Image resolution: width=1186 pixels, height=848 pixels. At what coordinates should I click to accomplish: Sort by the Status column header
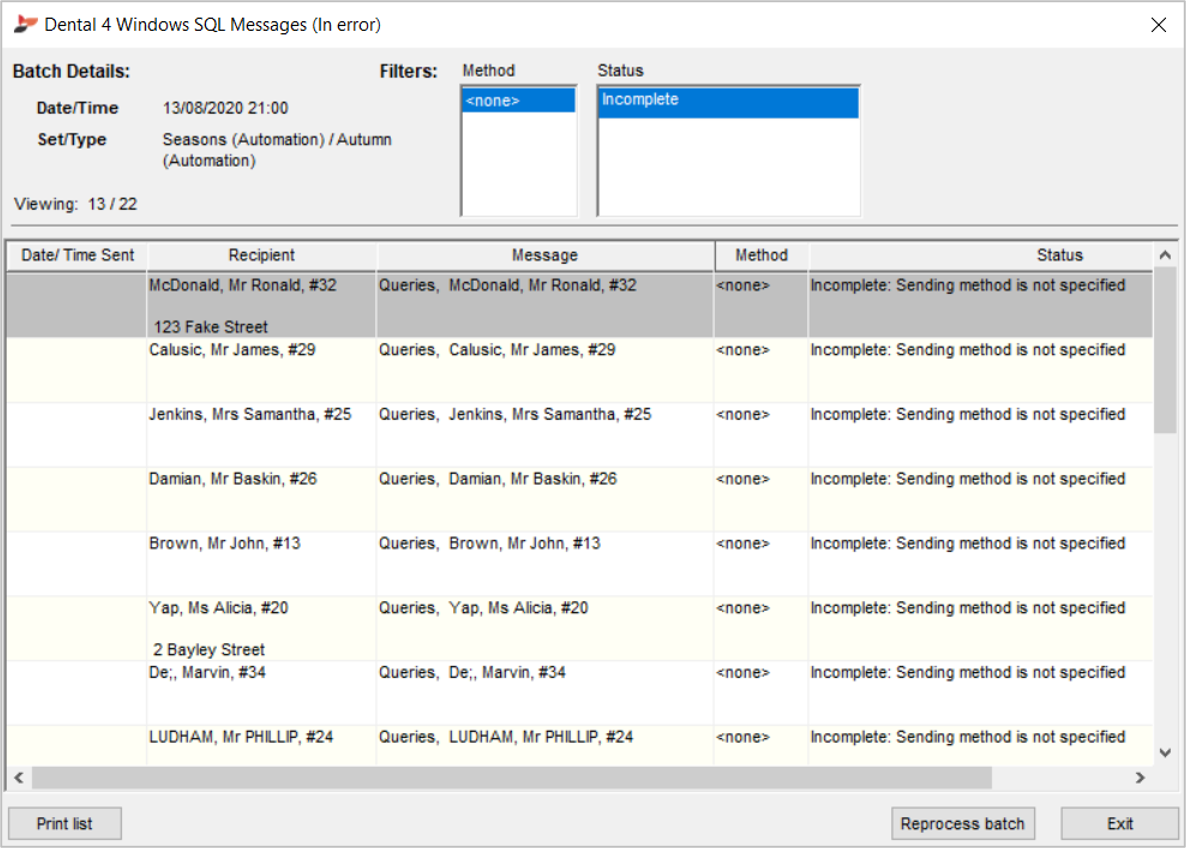click(1059, 256)
